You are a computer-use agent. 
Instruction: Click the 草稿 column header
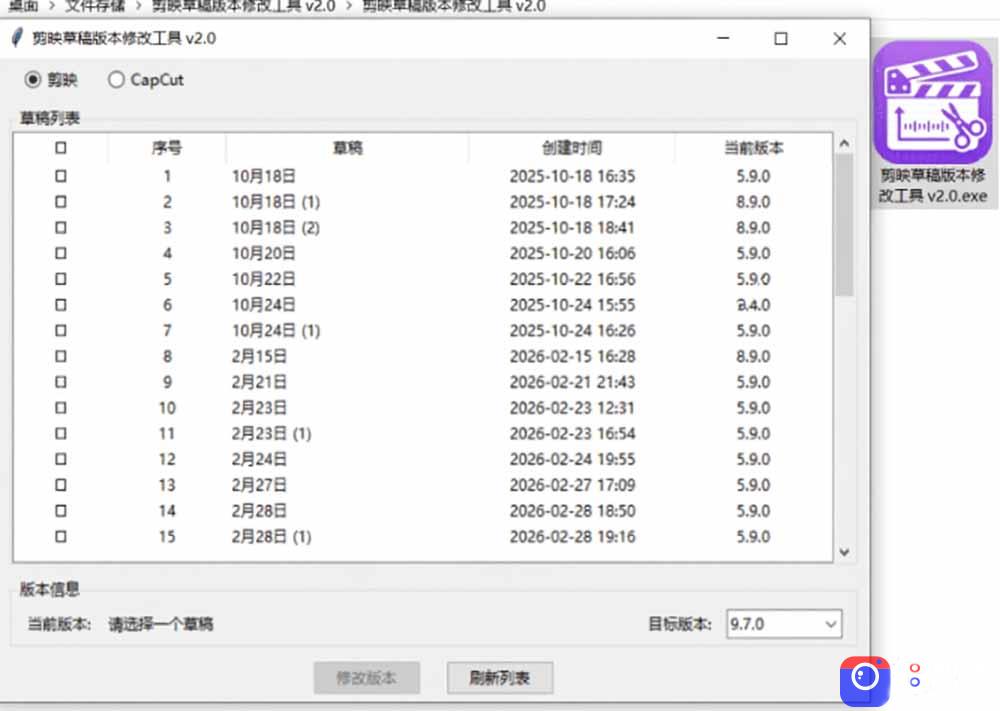(x=348, y=148)
